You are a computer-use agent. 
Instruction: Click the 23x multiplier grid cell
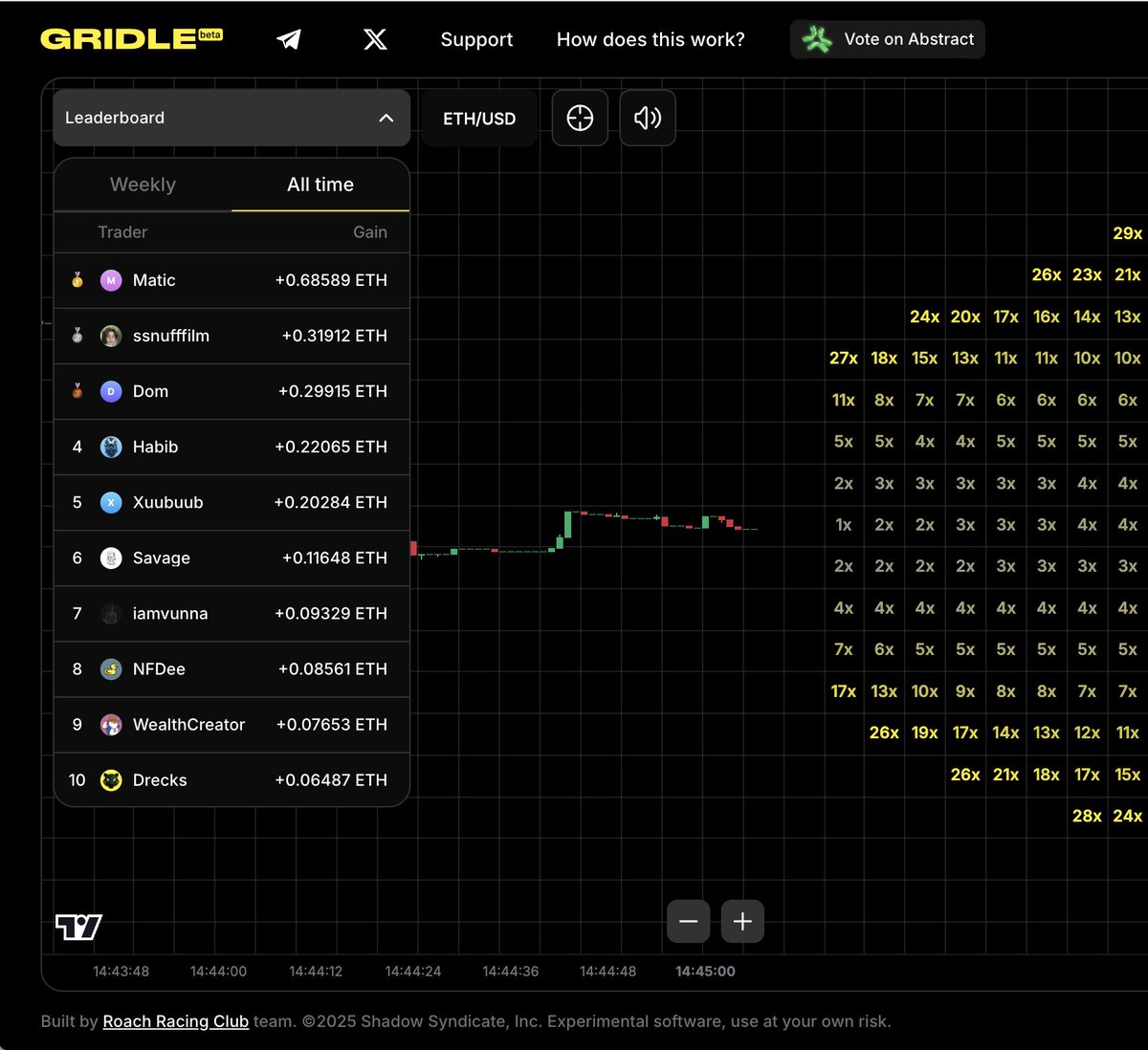[1087, 274]
